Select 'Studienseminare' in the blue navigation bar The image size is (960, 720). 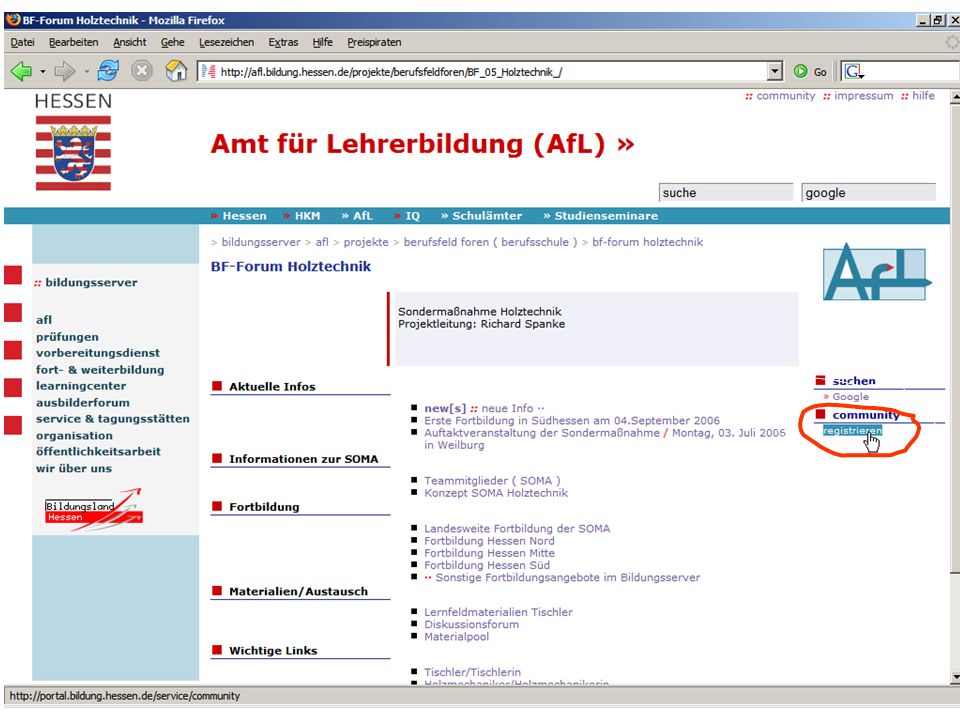[606, 216]
